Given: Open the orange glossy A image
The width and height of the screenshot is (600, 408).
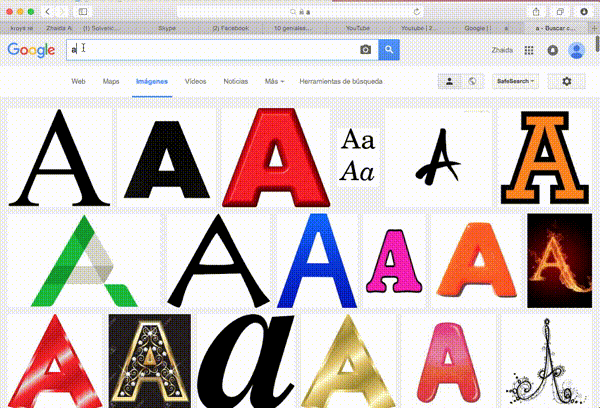Looking at the screenshot, I should [476, 261].
